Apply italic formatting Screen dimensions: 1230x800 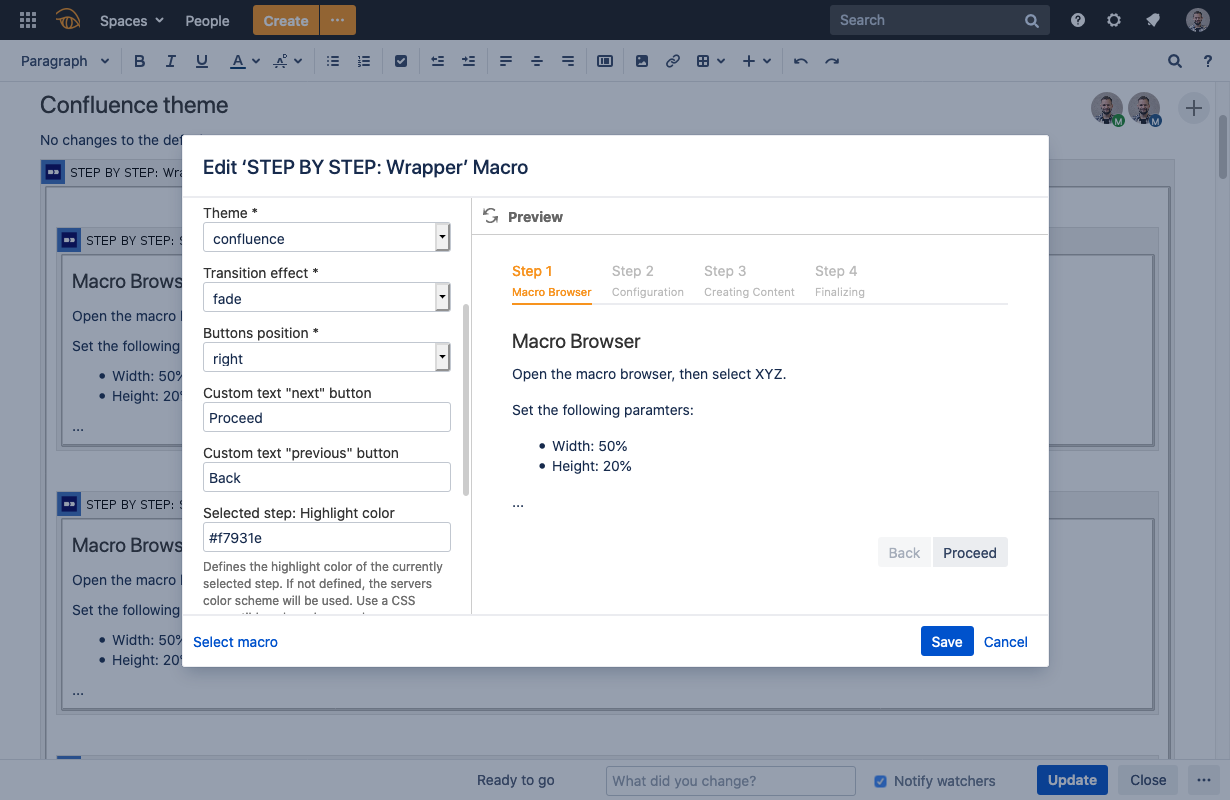170,61
